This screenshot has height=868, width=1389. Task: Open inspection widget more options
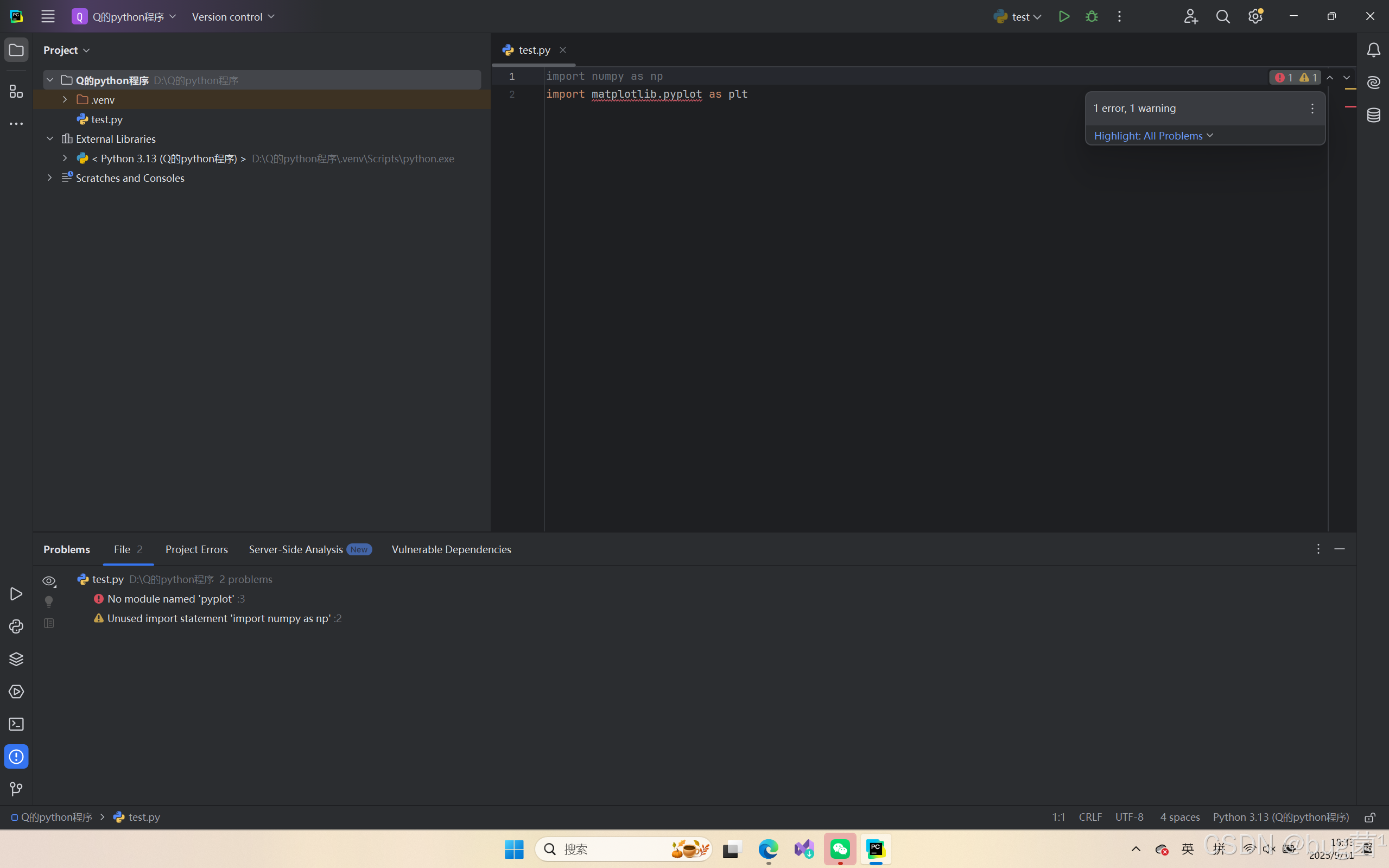tap(1312, 109)
